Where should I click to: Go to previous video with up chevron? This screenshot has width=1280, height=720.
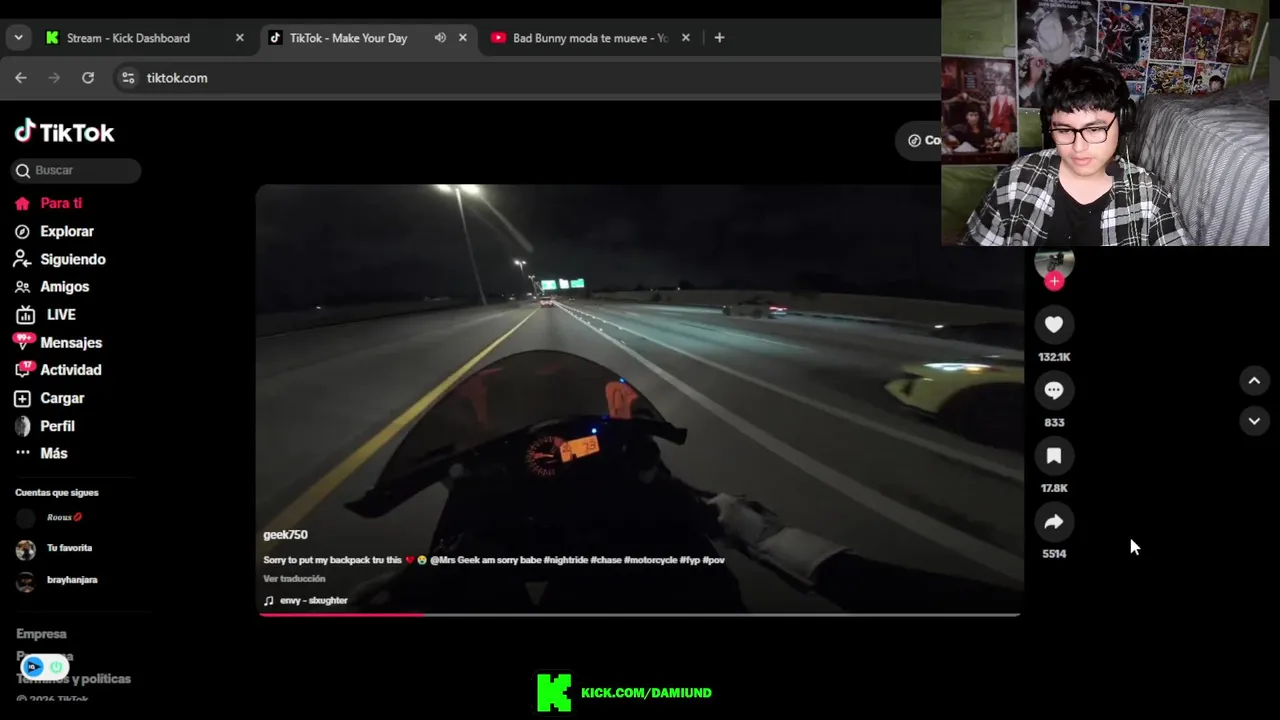[1254, 381]
